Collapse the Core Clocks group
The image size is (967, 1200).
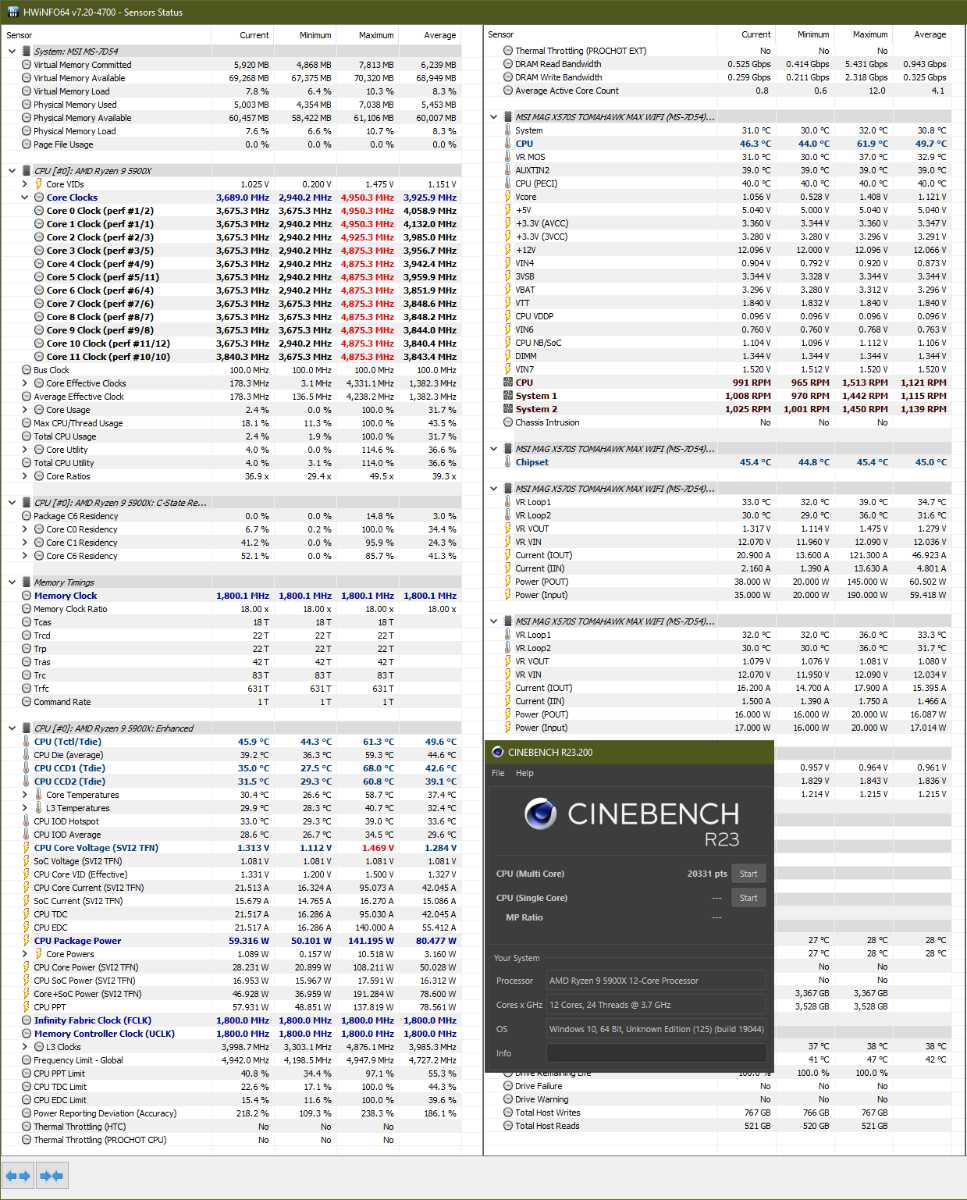point(25,198)
